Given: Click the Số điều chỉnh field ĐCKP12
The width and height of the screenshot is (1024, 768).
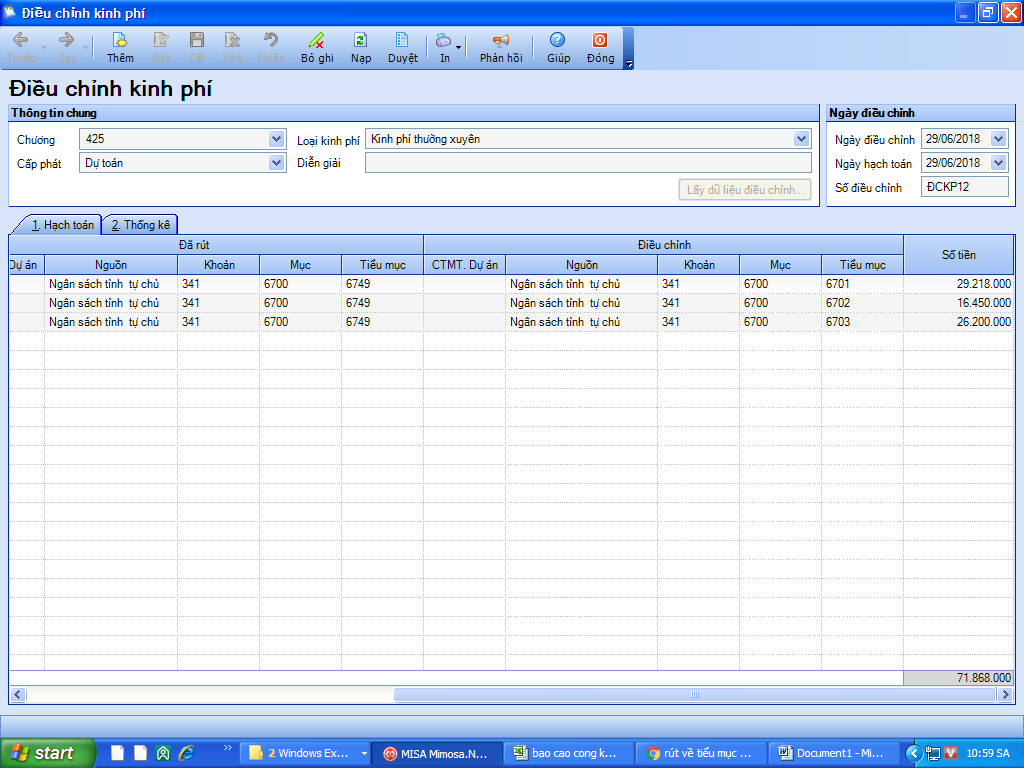Looking at the screenshot, I should [965, 187].
